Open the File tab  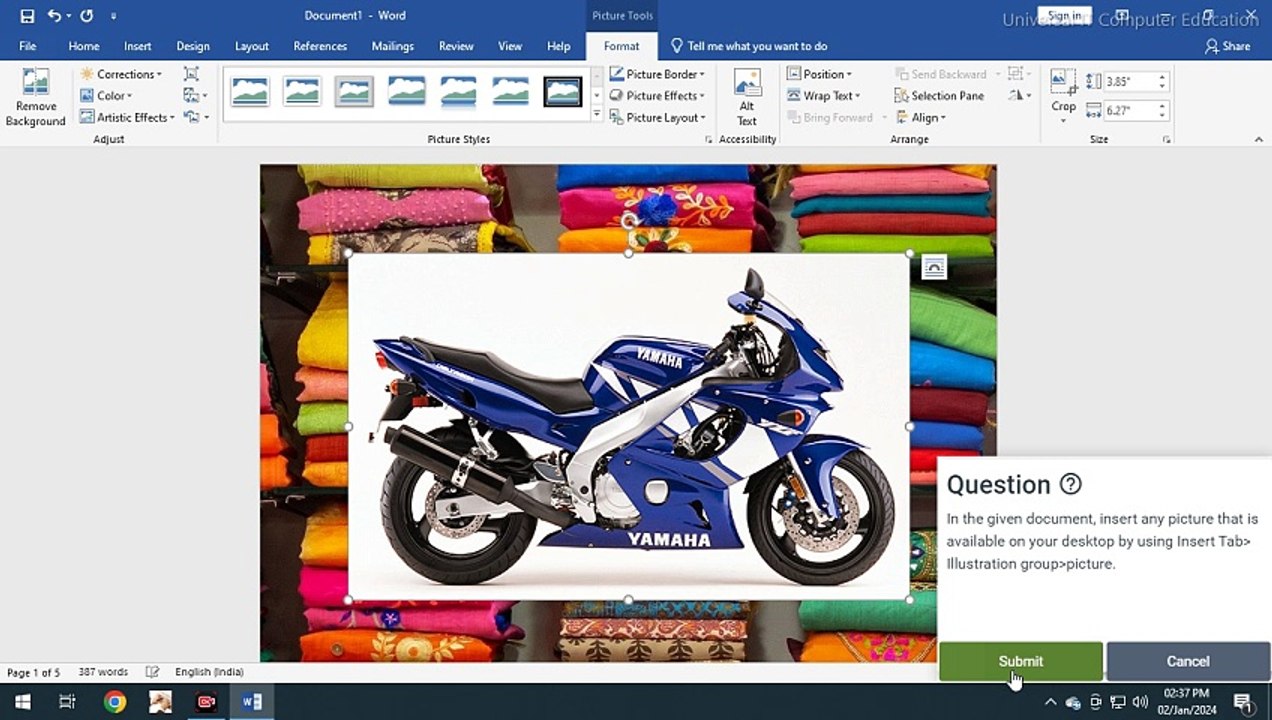coord(27,46)
